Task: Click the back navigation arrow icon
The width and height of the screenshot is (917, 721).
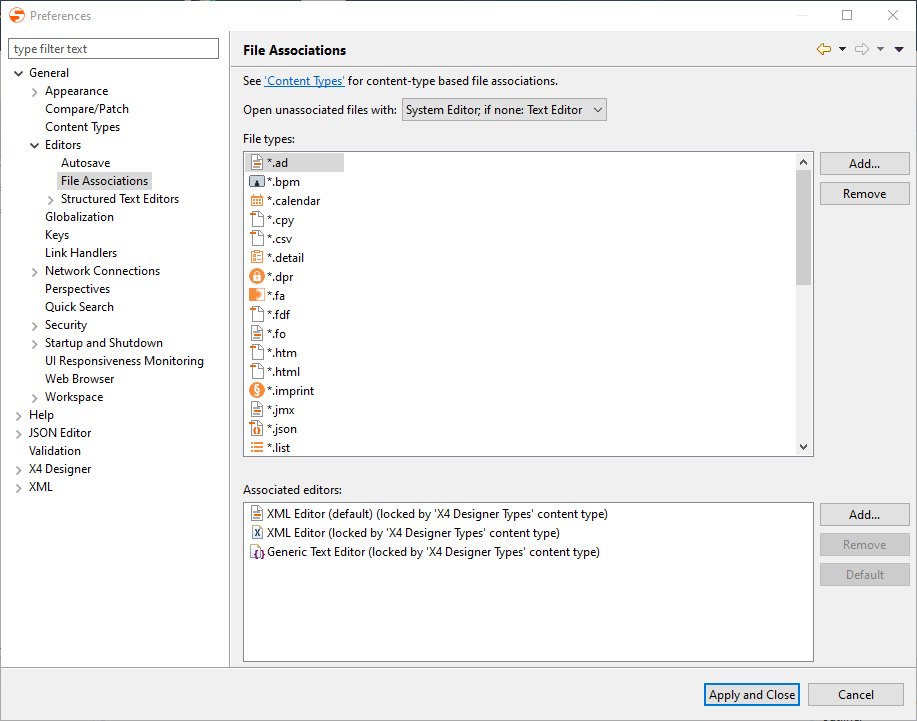Action: pos(823,49)
